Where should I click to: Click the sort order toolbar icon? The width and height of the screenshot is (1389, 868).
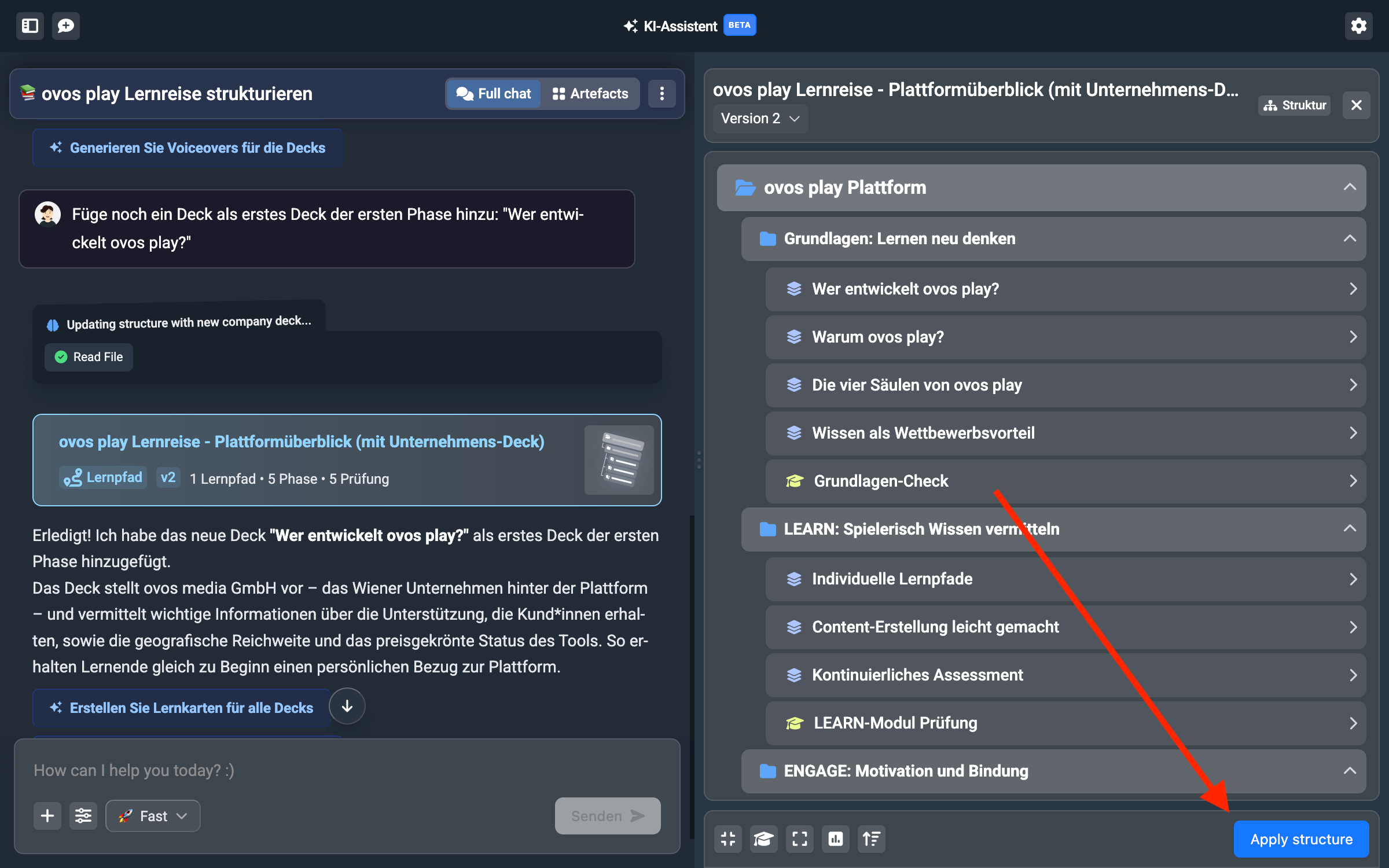(x=871, y=838)
